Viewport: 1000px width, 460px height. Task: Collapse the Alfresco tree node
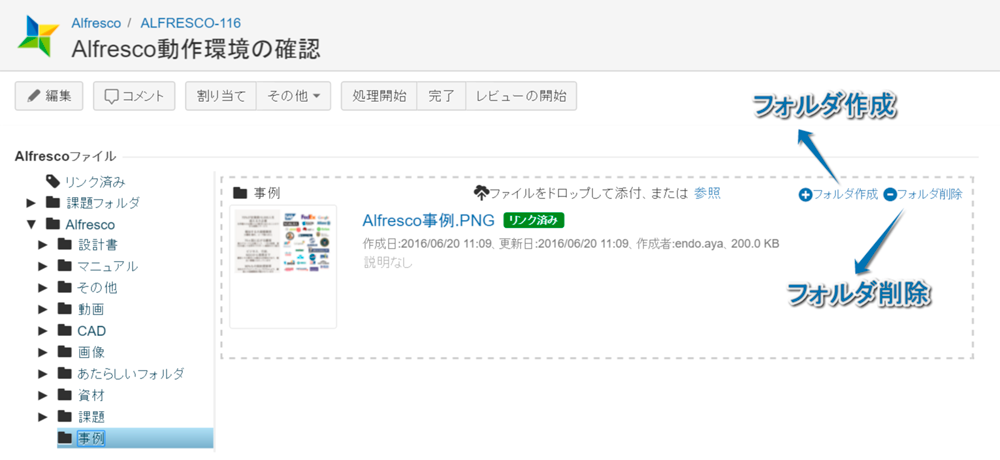[30, 225]
